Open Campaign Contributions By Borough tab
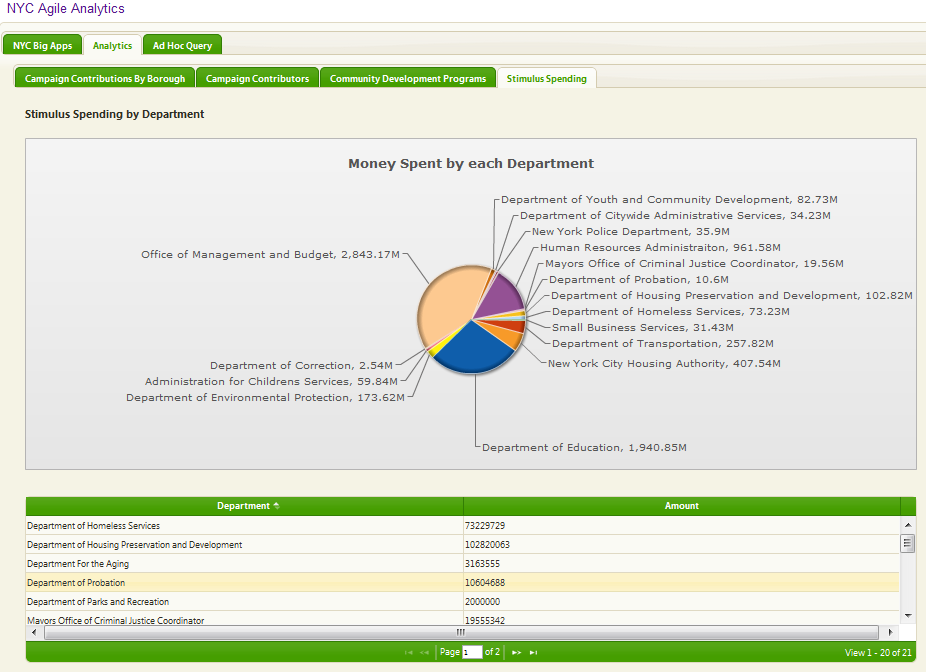The width and height of the screenshot is (926, 672). [105, 79]
